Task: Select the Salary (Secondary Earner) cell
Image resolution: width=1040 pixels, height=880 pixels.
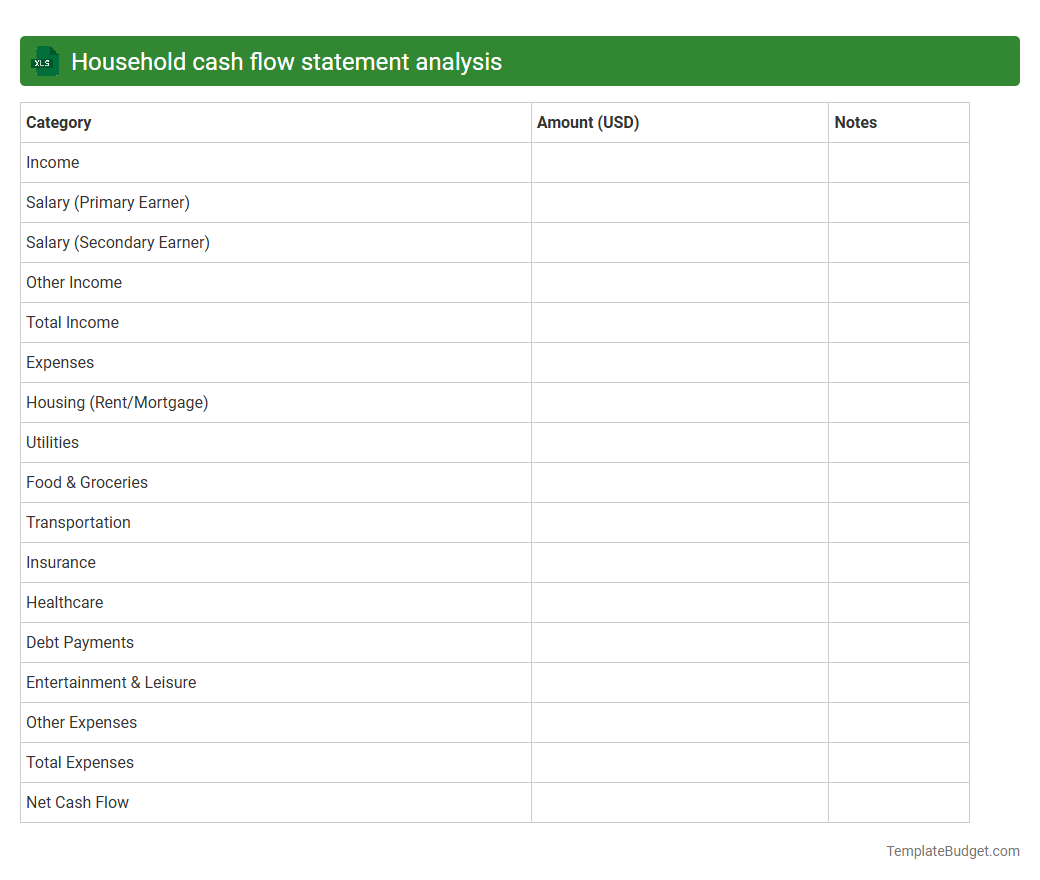Action: pos(117,242)
